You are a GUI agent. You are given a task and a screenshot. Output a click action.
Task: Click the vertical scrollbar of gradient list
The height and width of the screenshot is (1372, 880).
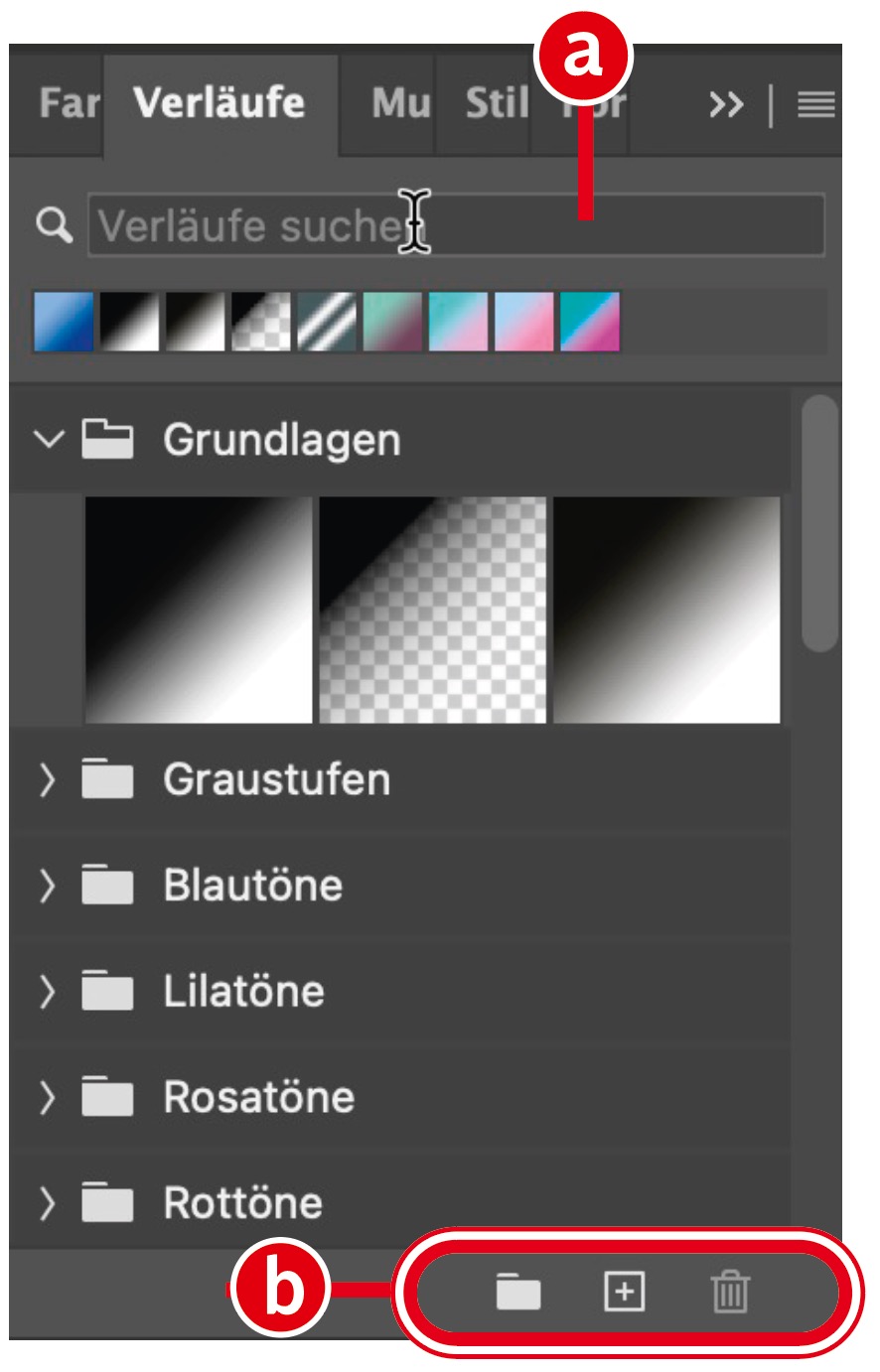(819, 524)
